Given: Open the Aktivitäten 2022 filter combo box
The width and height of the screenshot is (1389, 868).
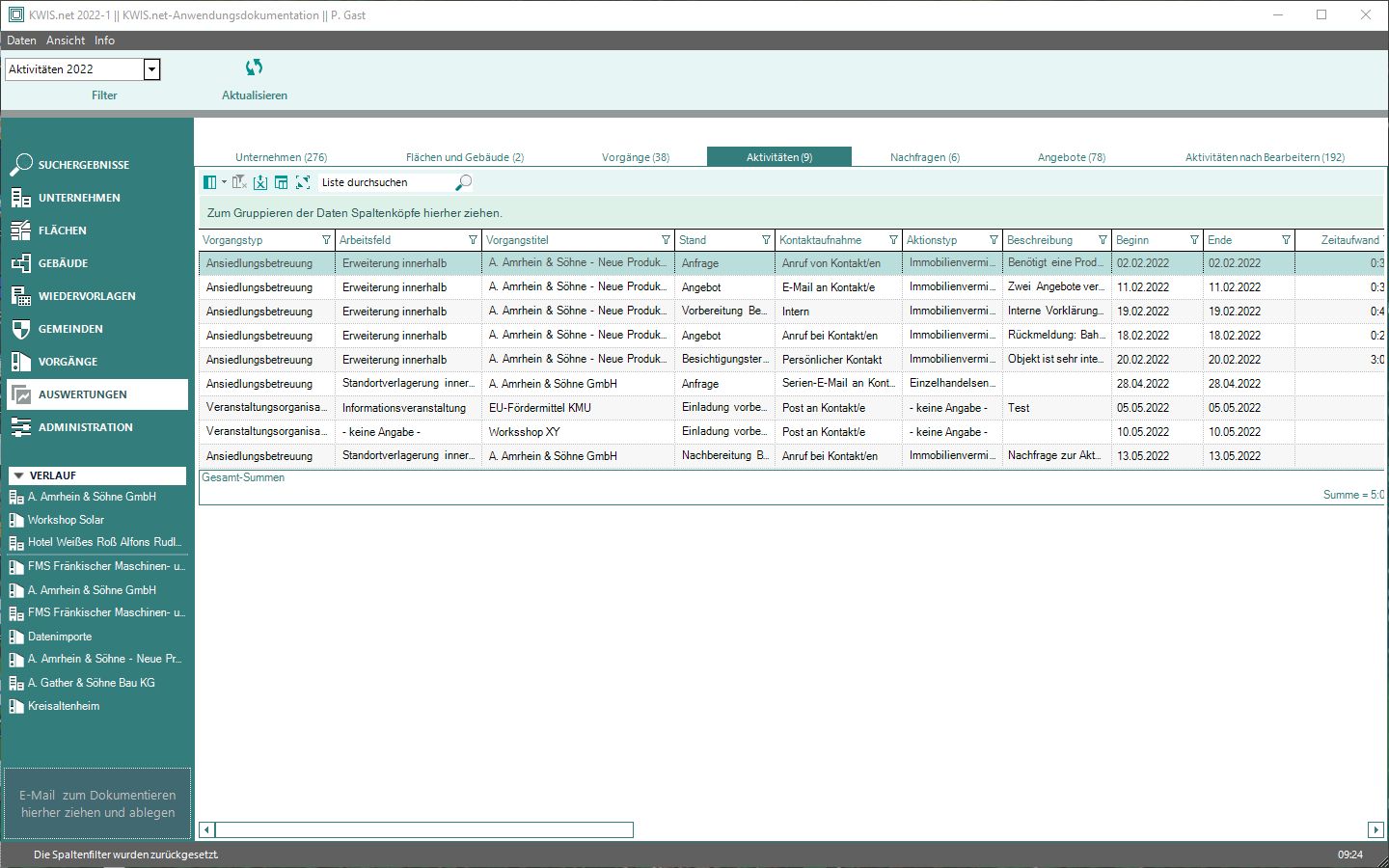Looking at the screenshot, I should pos(82,69).
